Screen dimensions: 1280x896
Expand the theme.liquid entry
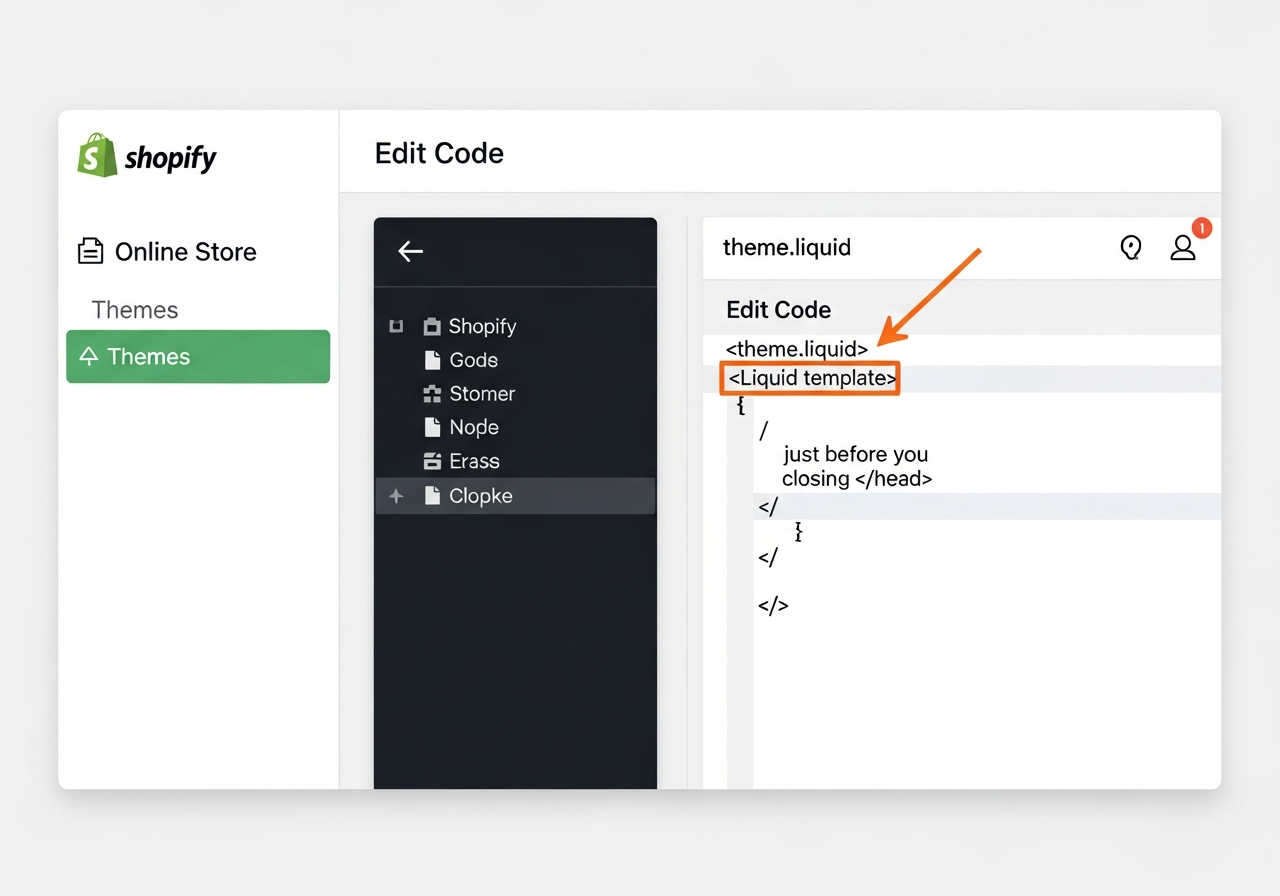(x=796, y=349)
